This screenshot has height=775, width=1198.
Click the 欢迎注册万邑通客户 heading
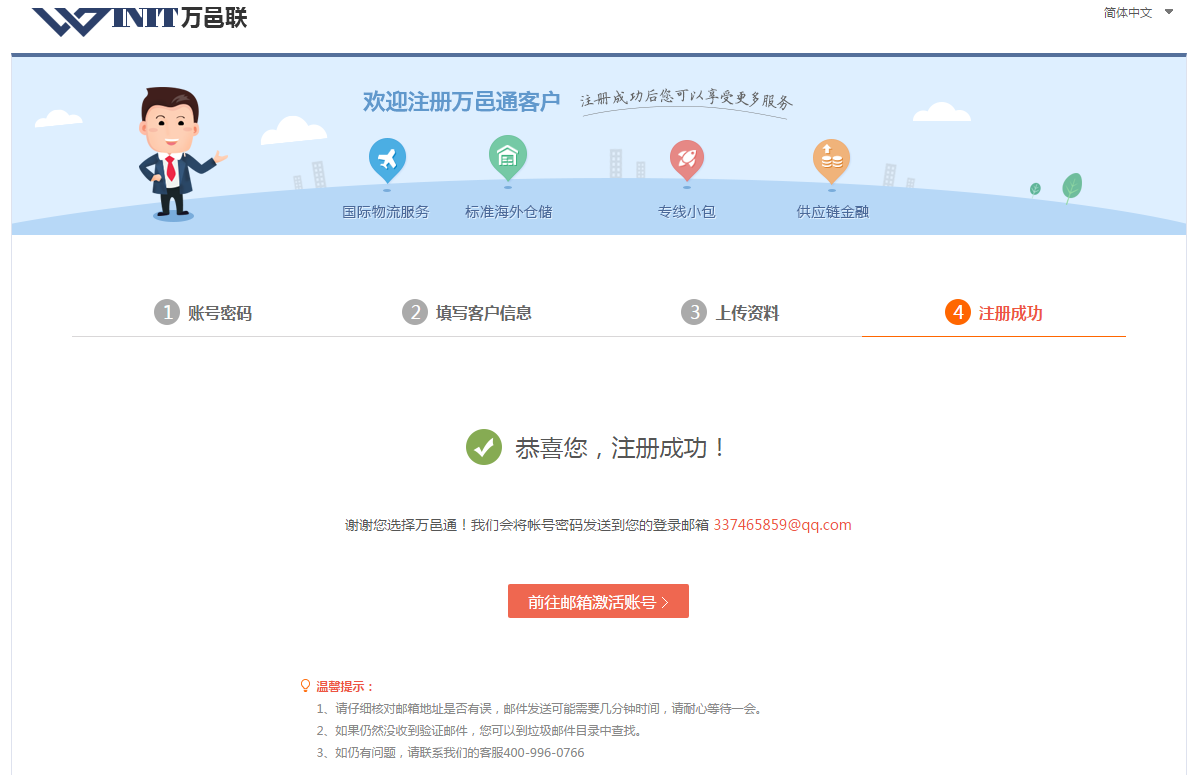coord(461,102)
